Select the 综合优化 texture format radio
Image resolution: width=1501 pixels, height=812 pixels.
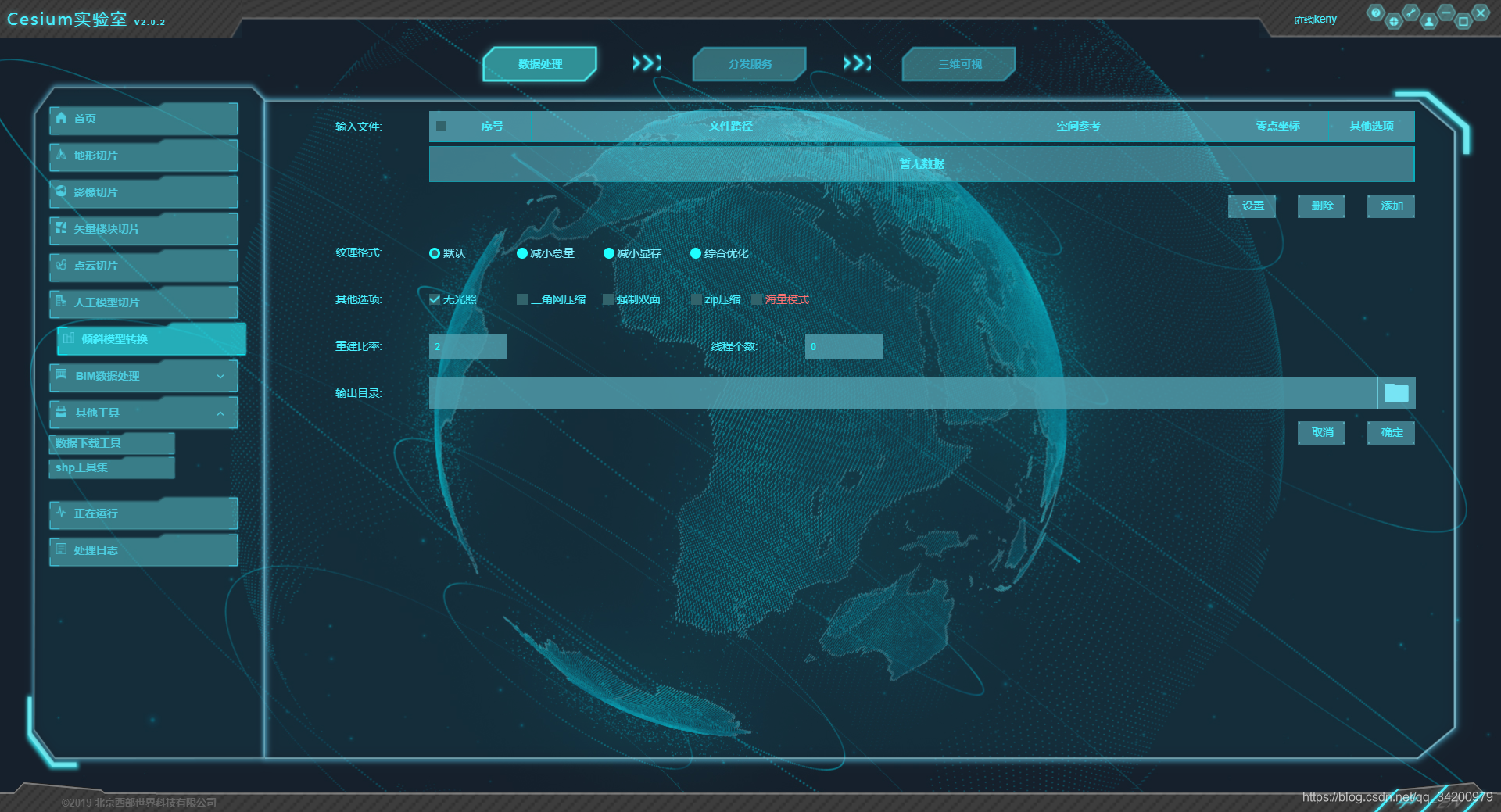pos(696,253)
